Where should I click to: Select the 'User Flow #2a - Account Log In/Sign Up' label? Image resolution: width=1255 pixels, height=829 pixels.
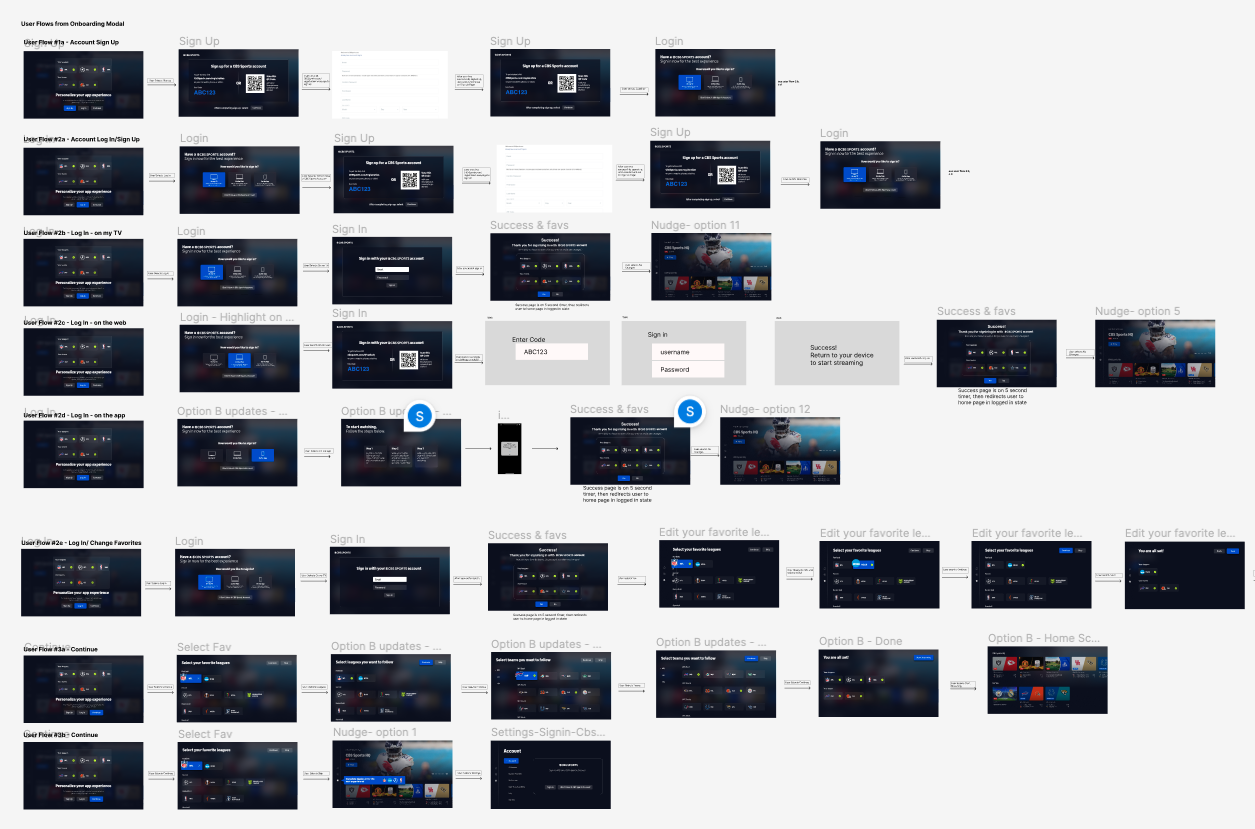point(82,140)
